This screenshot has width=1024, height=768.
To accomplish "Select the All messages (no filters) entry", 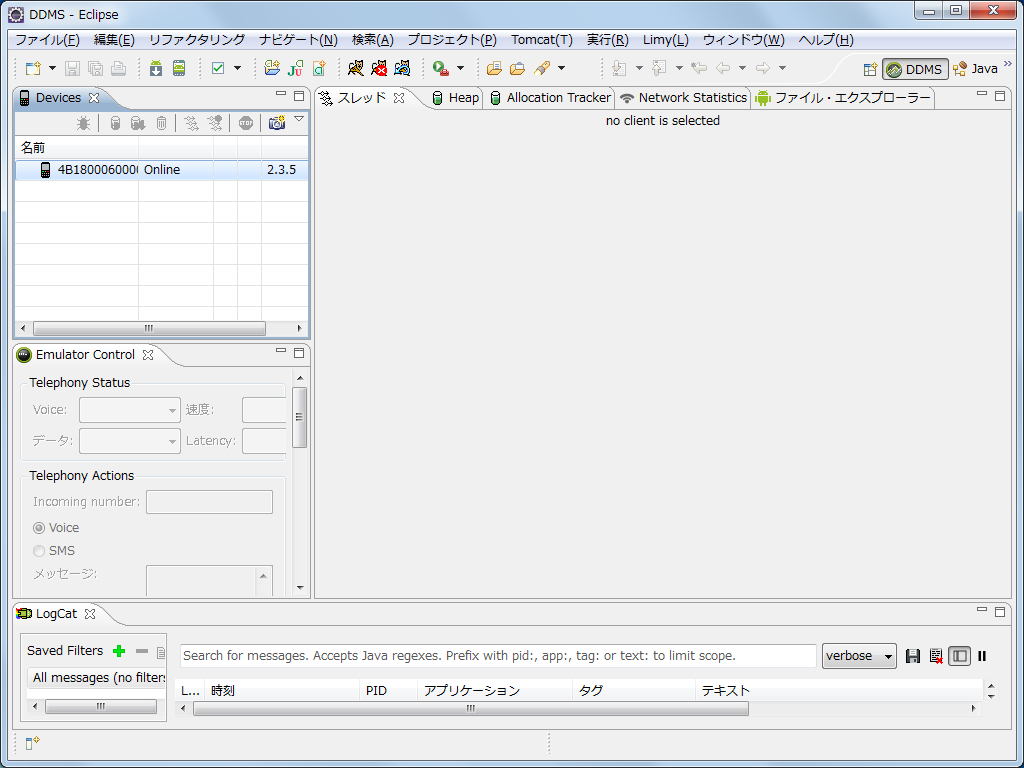I will (x=96, y=678).
